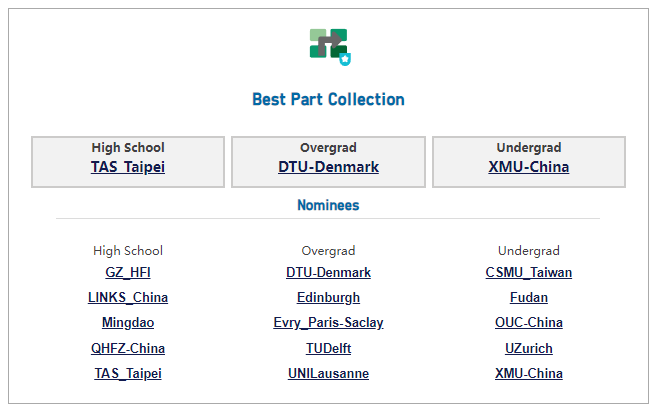The height and width of the screenshot is (412, 657).
Task: Open the TAS_Taipei High School winner link
Action: tap(128, 167)
